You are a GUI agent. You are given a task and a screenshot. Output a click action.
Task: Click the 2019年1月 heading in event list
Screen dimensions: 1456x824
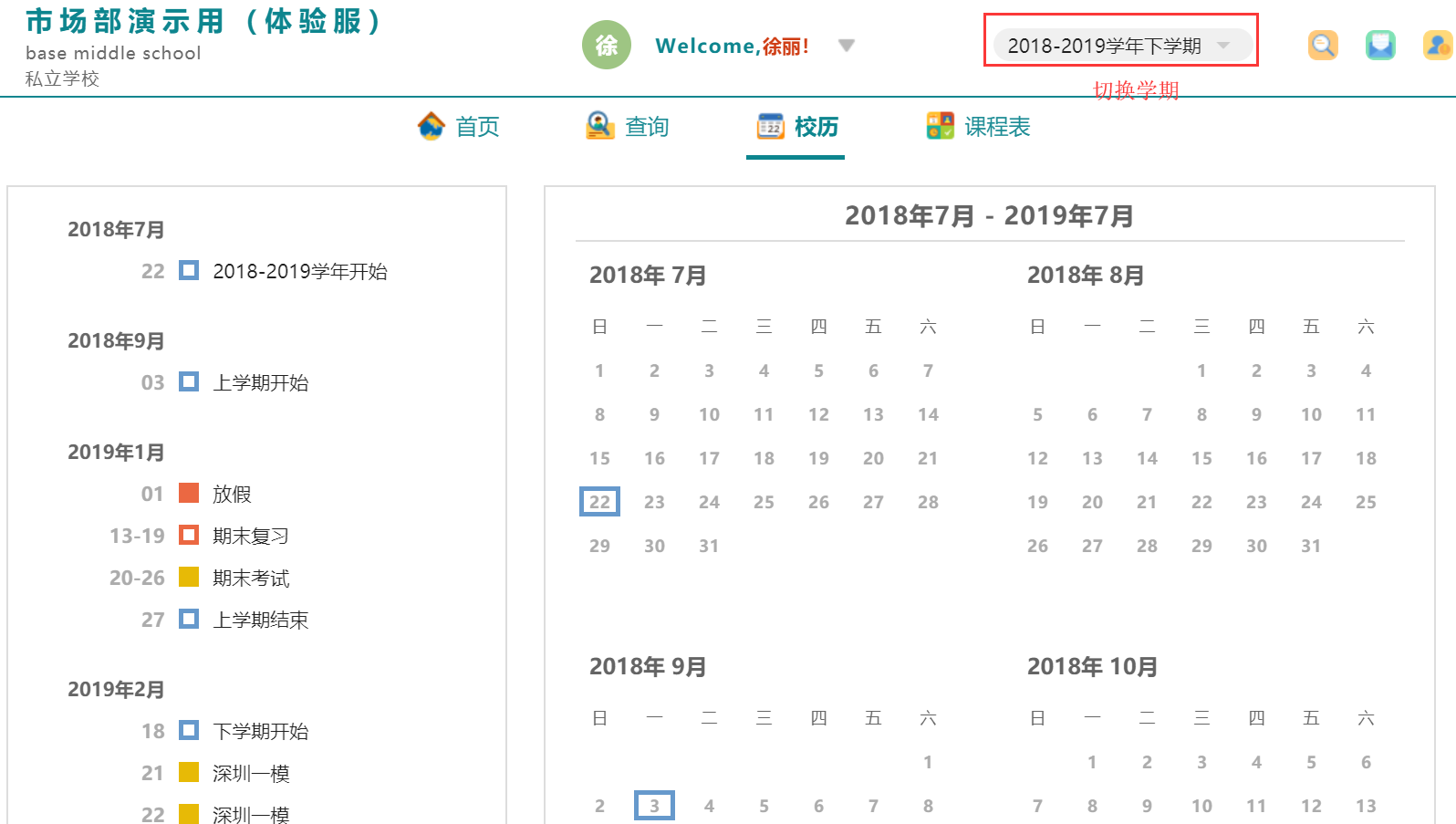[x=116, y=452]
